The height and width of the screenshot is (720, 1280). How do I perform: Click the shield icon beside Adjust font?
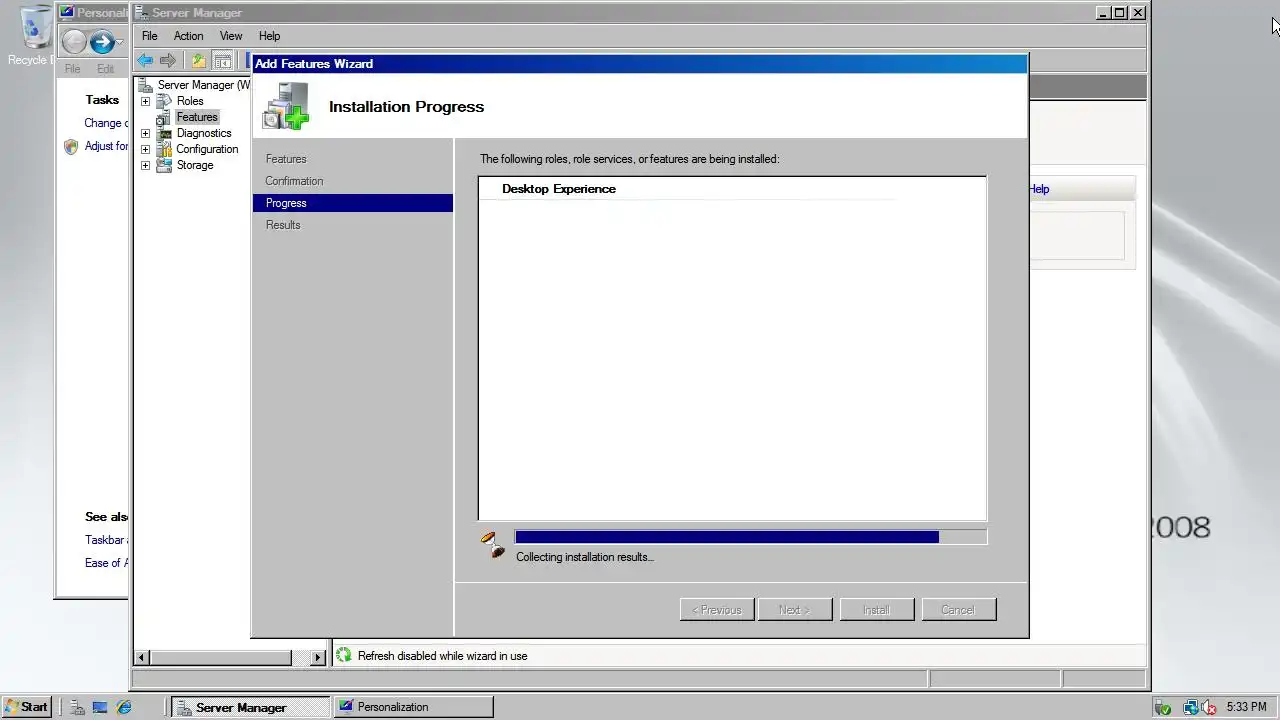[x=71, y=146]
